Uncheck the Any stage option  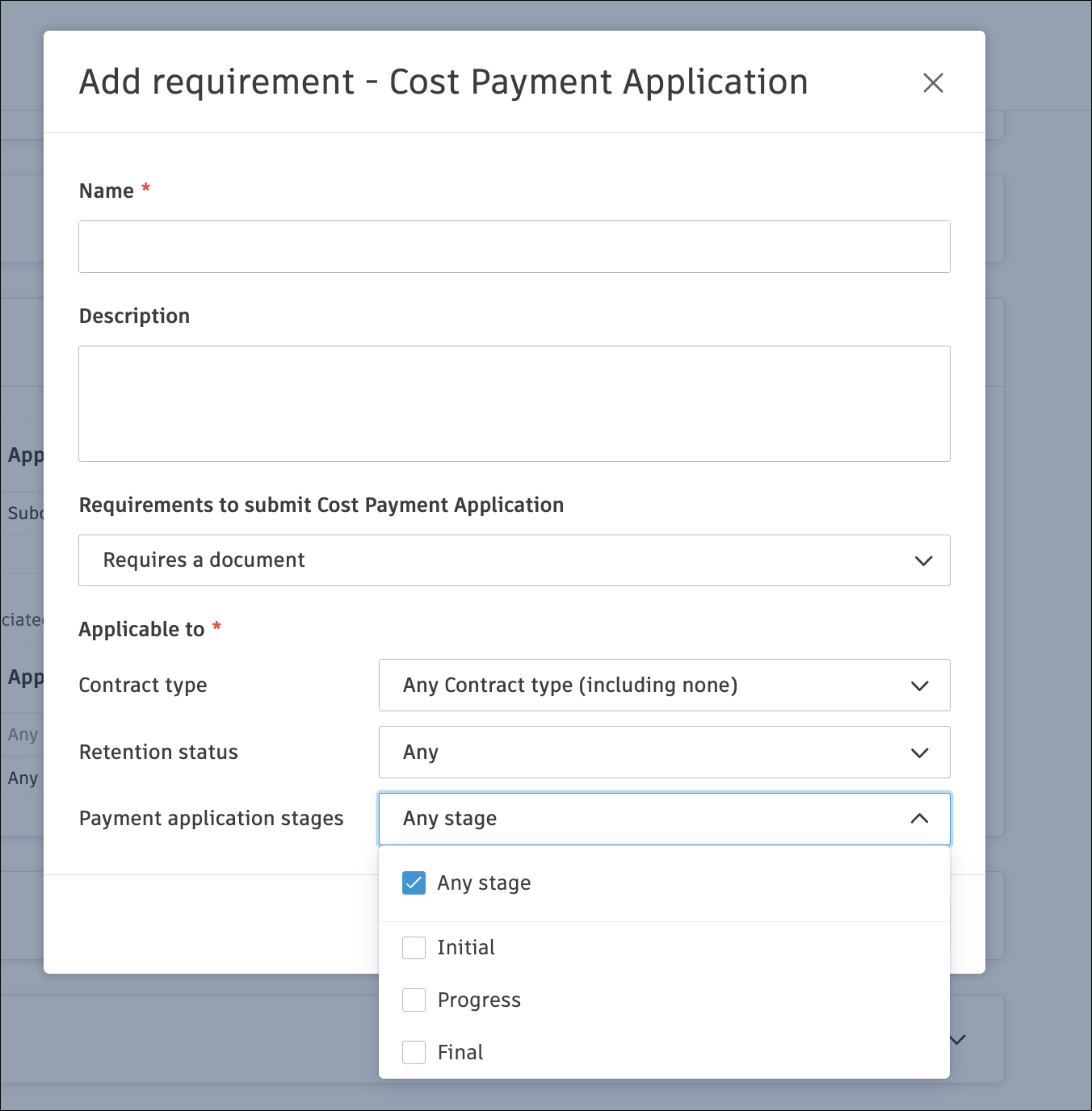tap(414, 883)
